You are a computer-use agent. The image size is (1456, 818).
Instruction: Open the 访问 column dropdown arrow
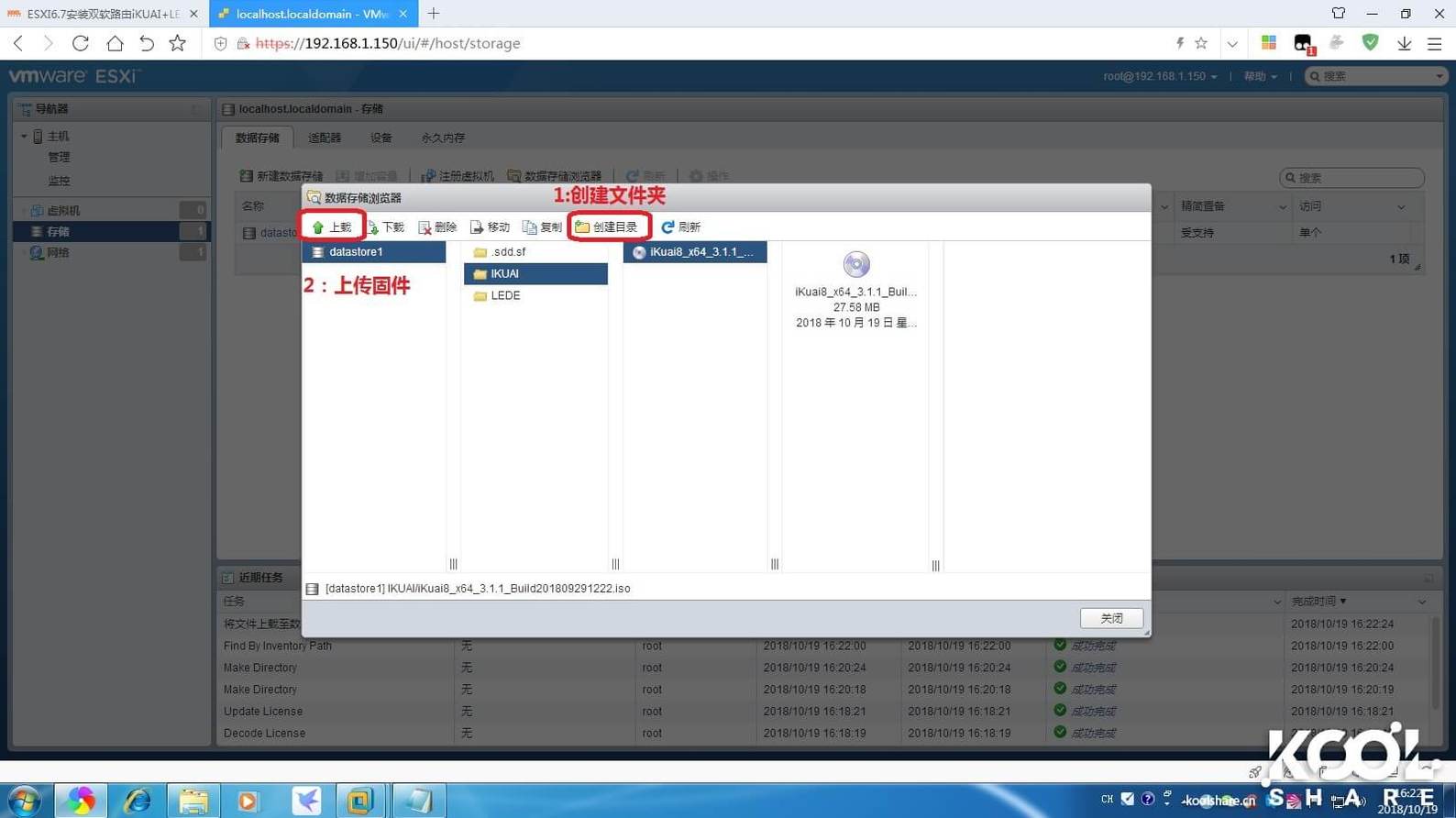1401,207
